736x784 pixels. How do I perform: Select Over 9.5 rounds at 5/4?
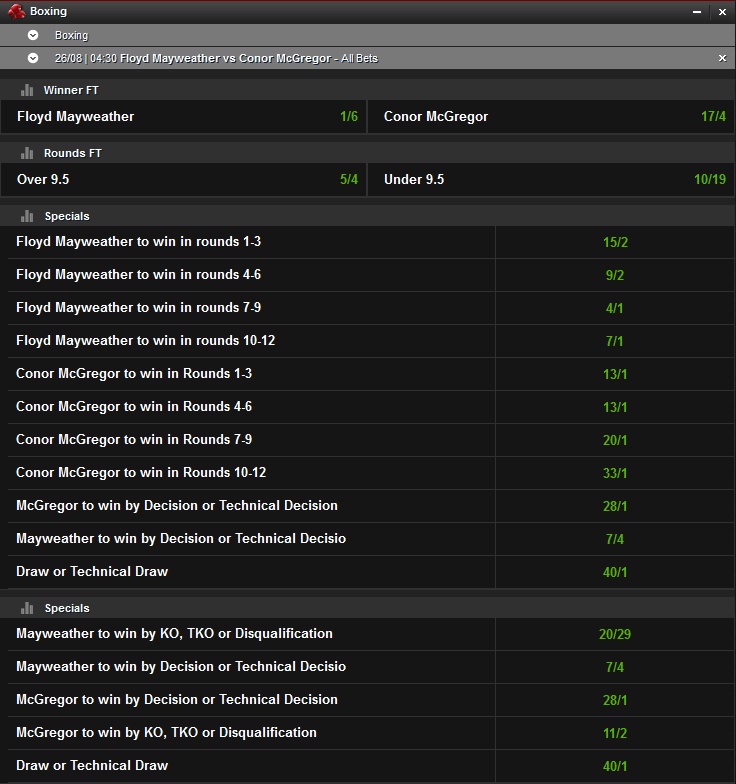(184, 180)
